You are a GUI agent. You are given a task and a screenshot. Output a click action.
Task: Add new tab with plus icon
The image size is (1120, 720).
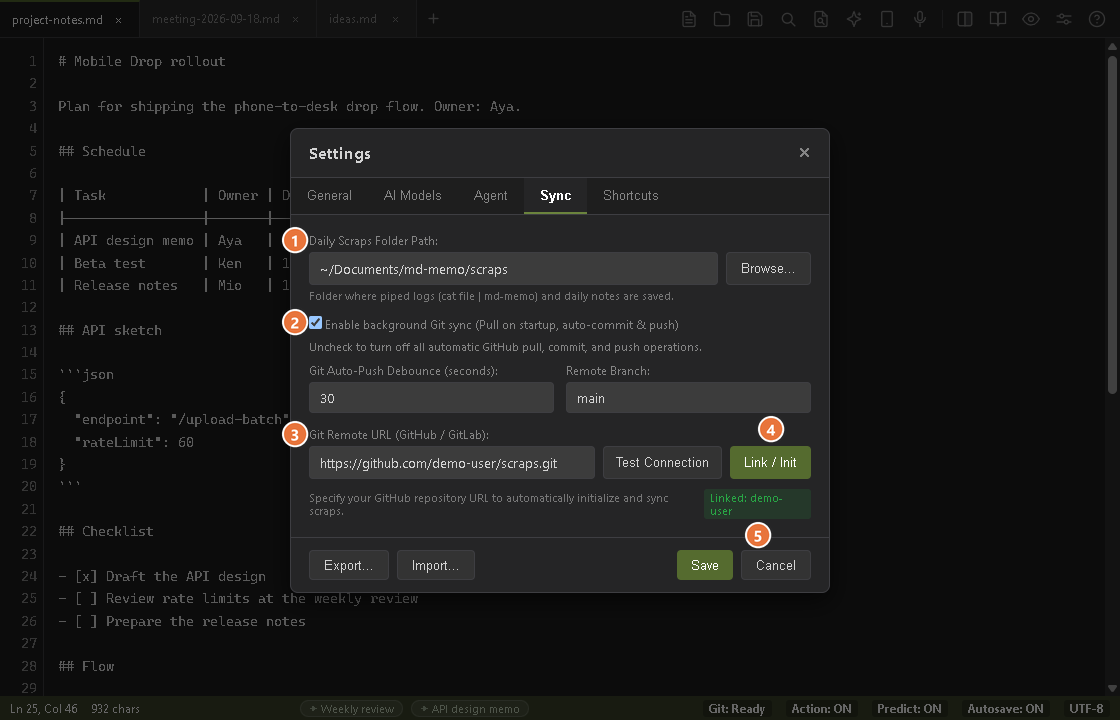pos(434,19)
